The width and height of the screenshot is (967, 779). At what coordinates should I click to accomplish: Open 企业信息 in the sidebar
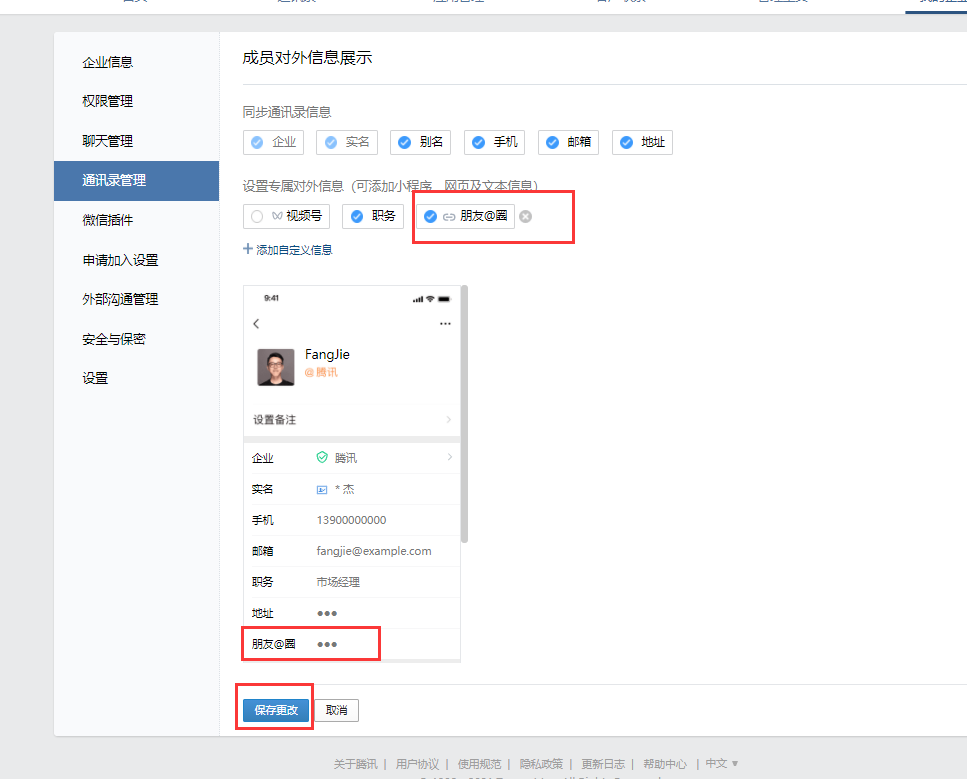(107, 62)
